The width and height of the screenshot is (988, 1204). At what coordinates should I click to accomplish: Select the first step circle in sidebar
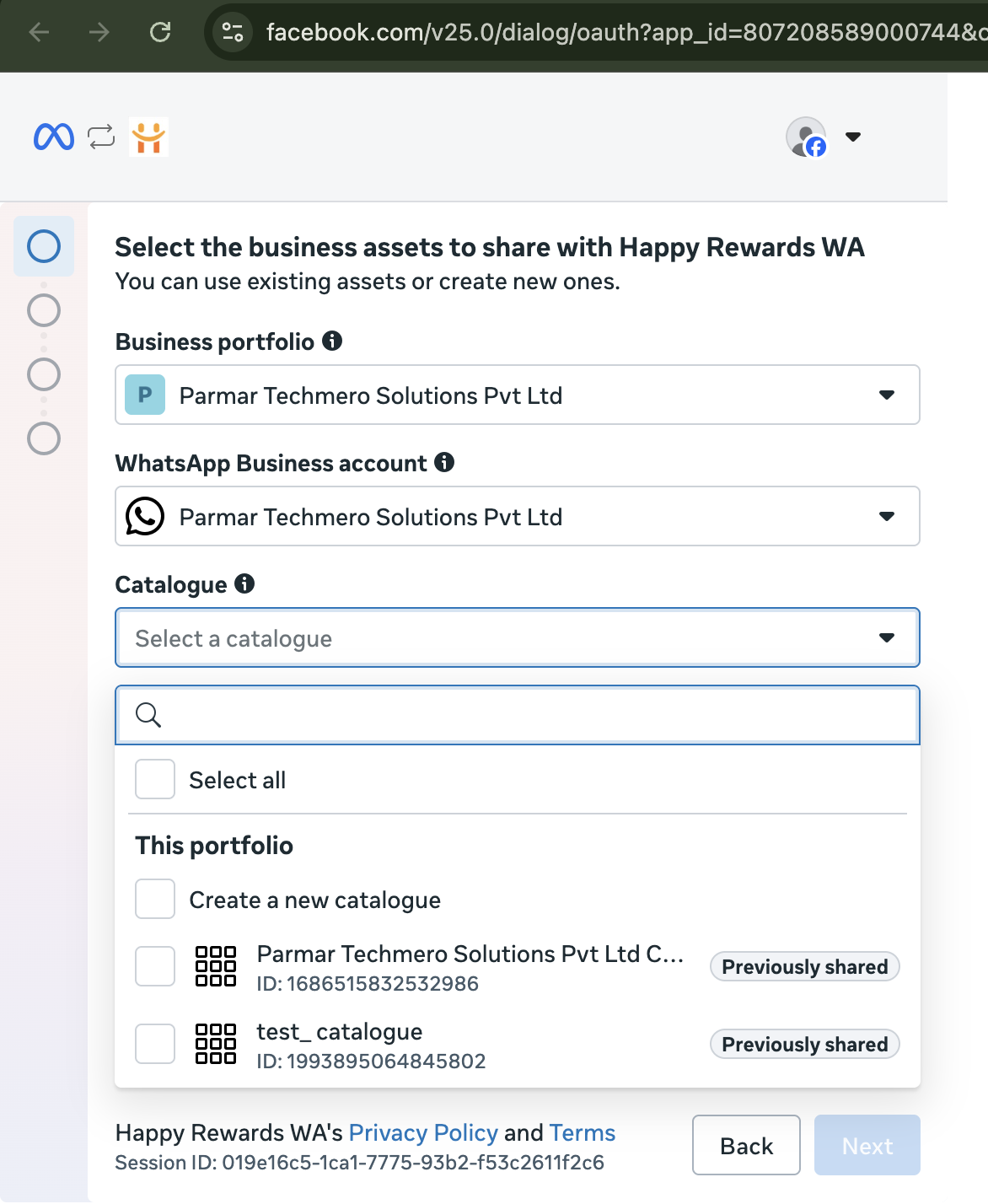[x=44, y=246]
